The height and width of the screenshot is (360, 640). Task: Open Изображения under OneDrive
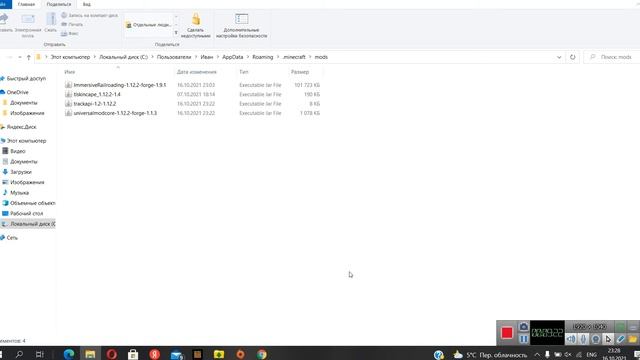coord(27,113)
